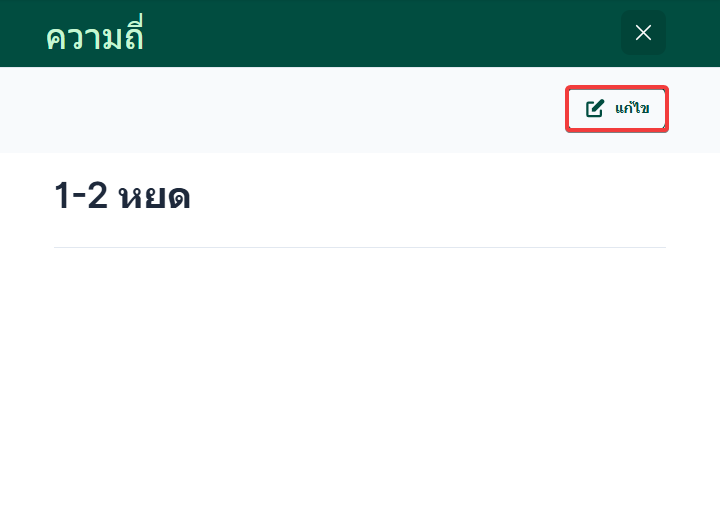This screenshot has height=512, width=720.
Task: Click the empty gray toolbar strip left of แก้ไข
Action: click(x=280, y=110)
